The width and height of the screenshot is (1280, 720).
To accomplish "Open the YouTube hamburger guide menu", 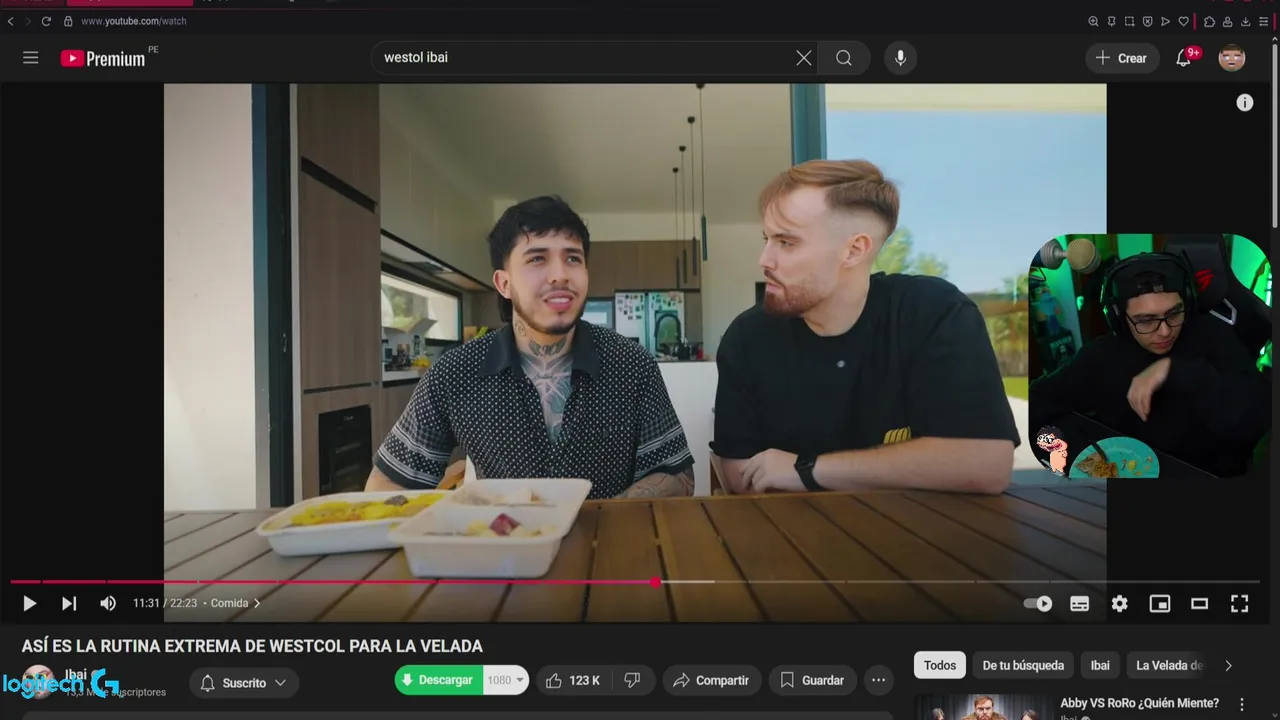I will point(31,58).
